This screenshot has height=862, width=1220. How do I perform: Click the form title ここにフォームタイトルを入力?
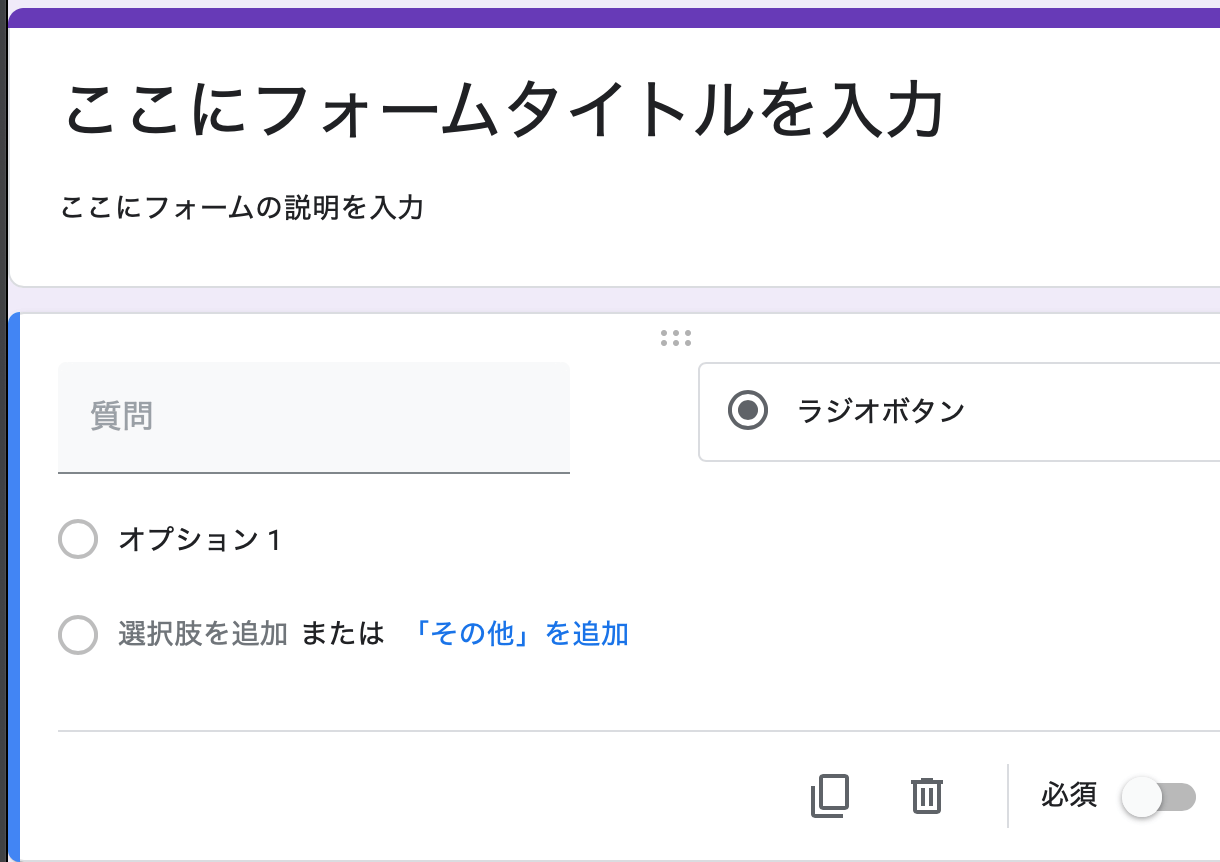504,110
